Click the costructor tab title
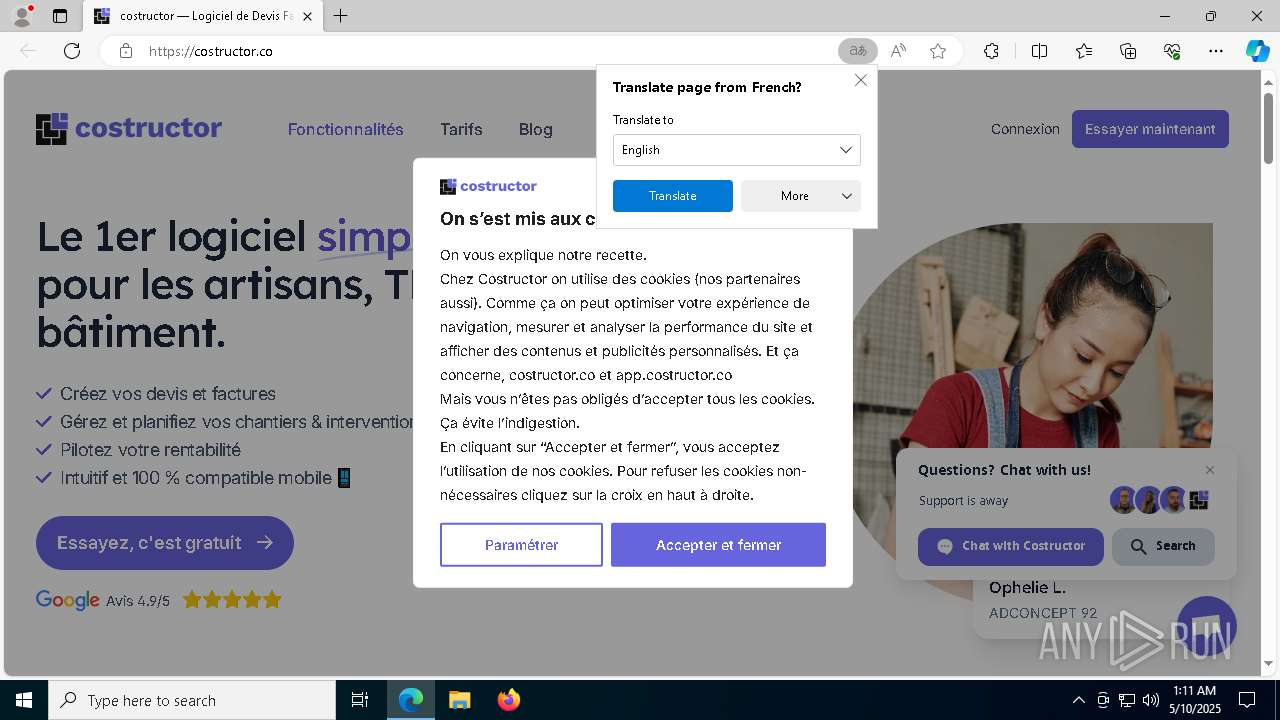 pyautogui.click(x=206, y=16)
